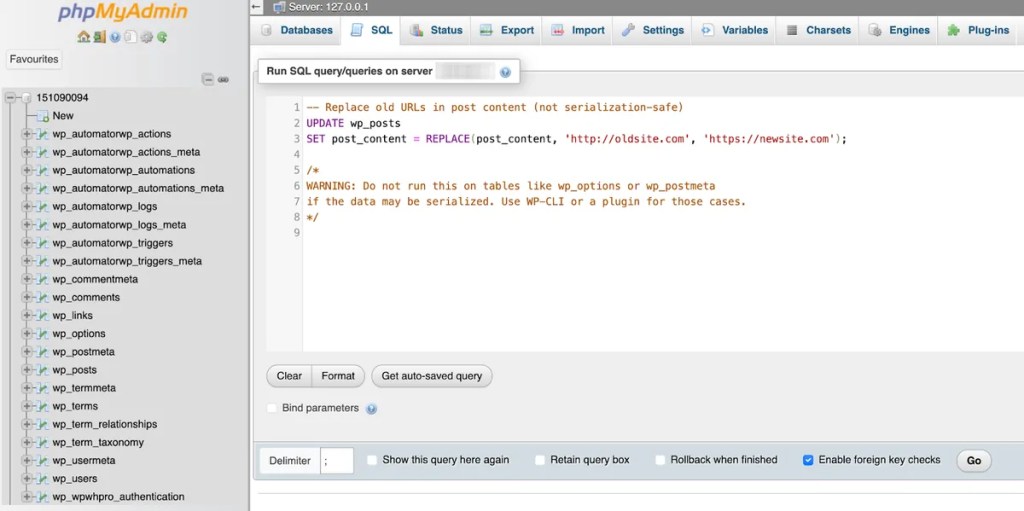The height and width of the screenshot is (511, 1024).
Task: Open navigation panel settings gear icon
Action: pyautogui.click(x=146, y=37)
